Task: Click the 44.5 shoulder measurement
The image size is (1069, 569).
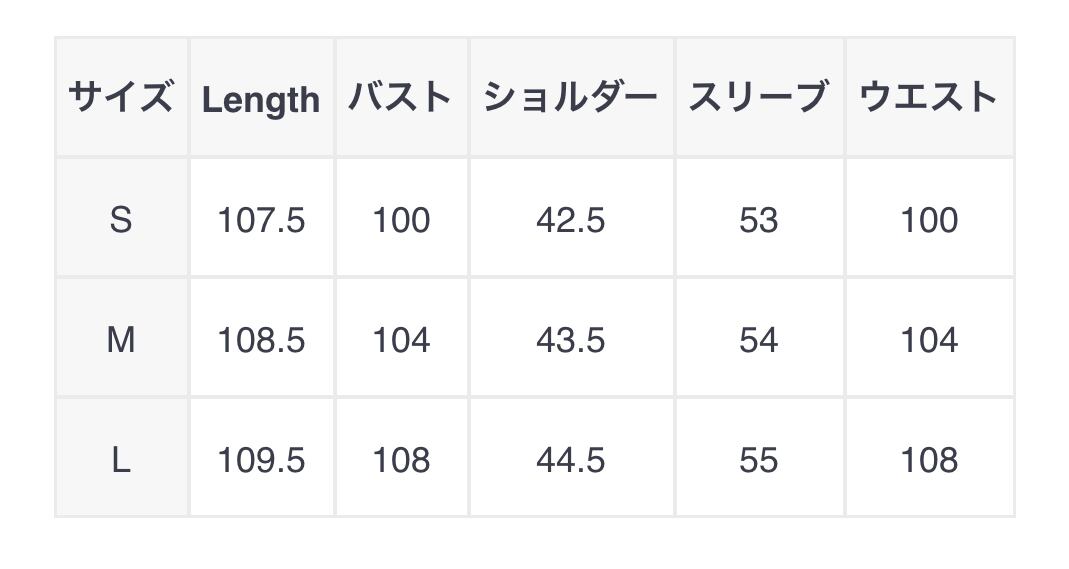Action: 571,460
